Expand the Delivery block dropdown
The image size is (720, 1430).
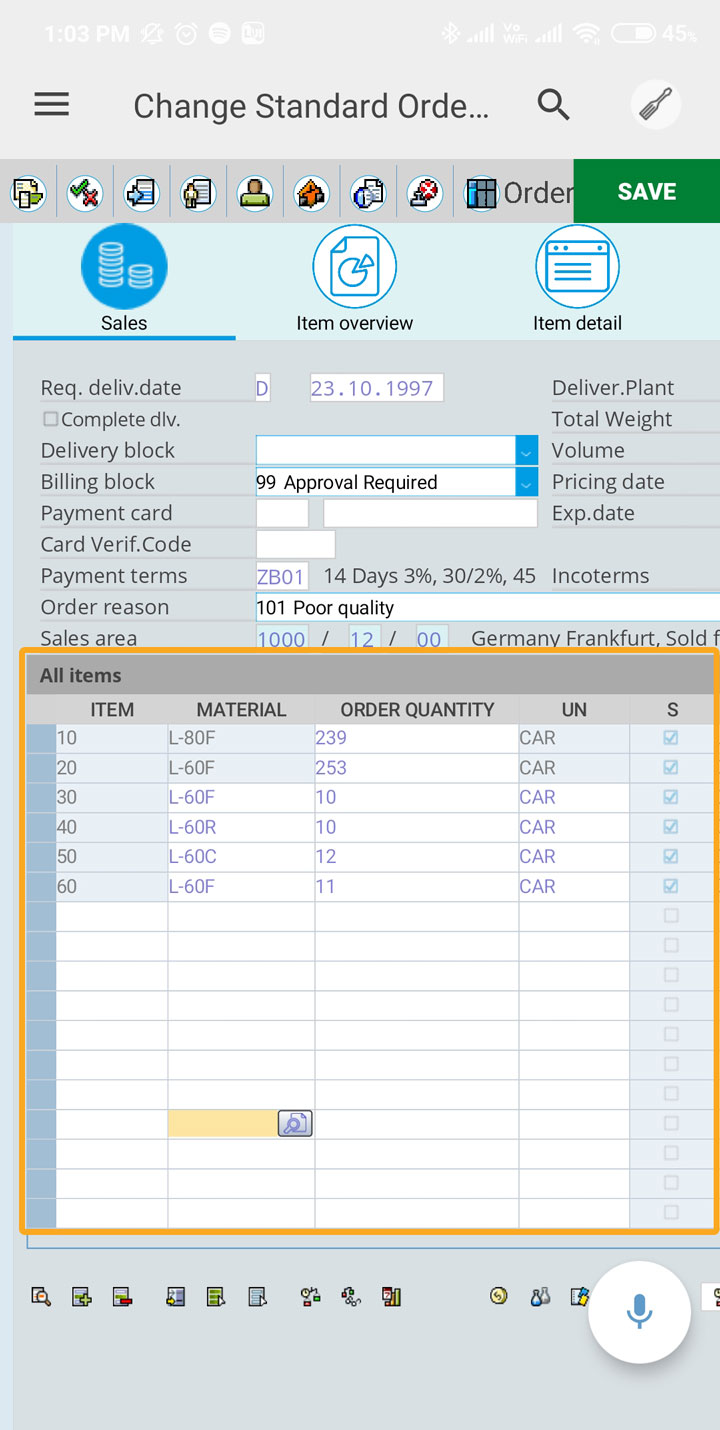click(526, 451)
